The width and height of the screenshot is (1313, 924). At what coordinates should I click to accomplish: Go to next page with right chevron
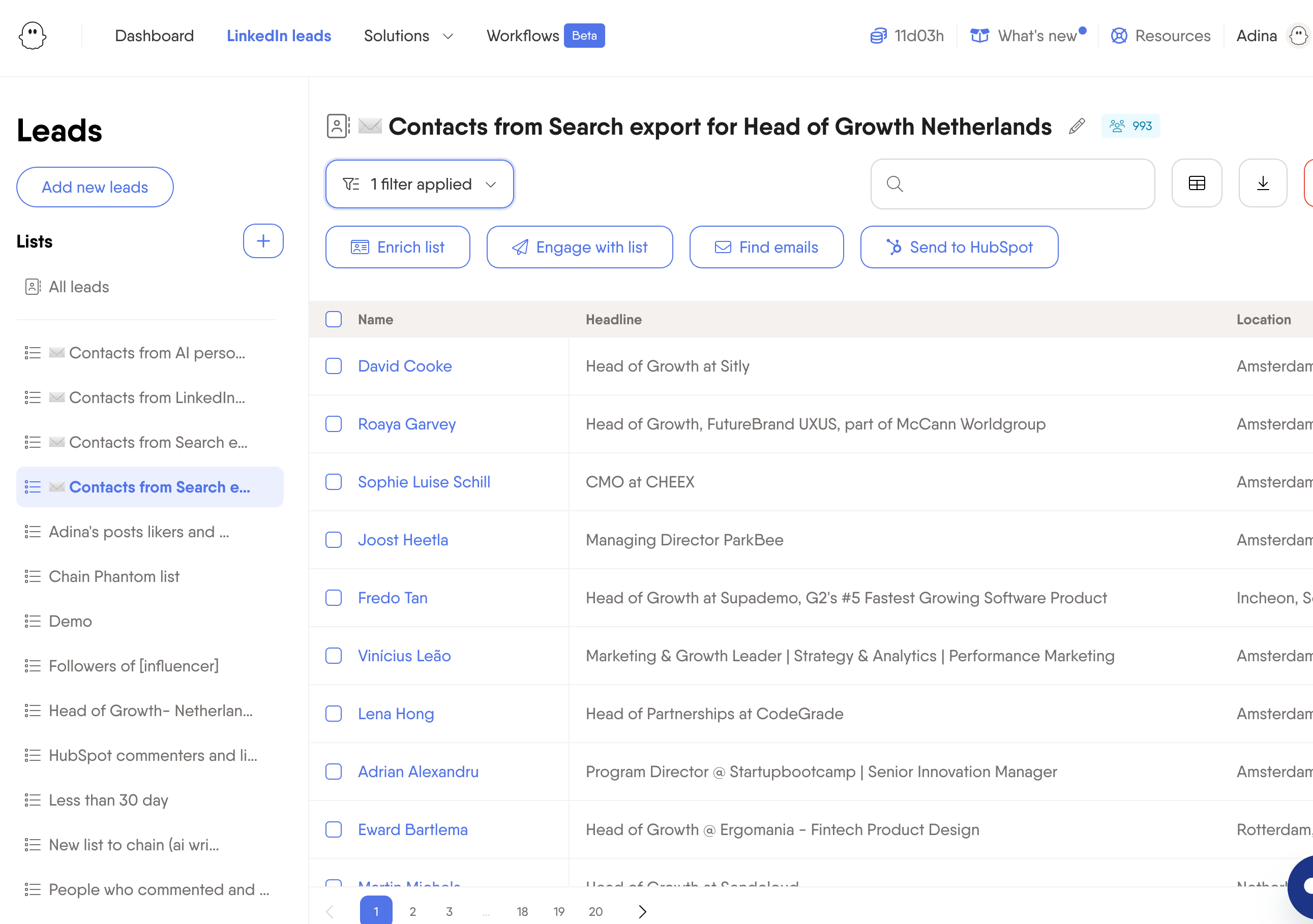click(642, 911)
